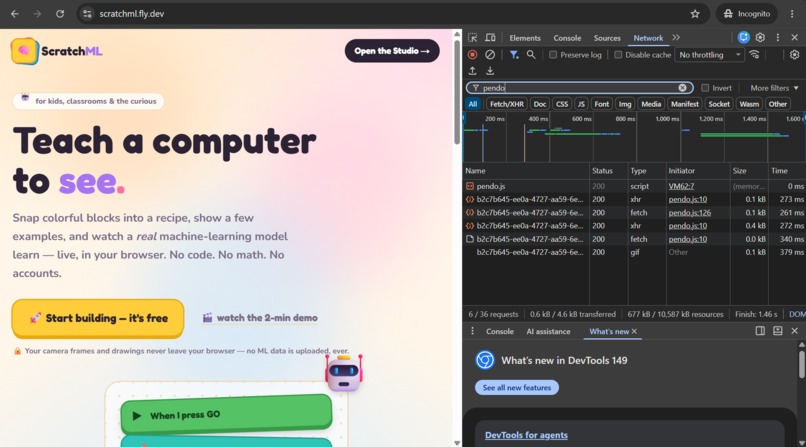This screenshot has width=806, height=447.
Task: Clear the pendo filter text
Action: point(682,88)
